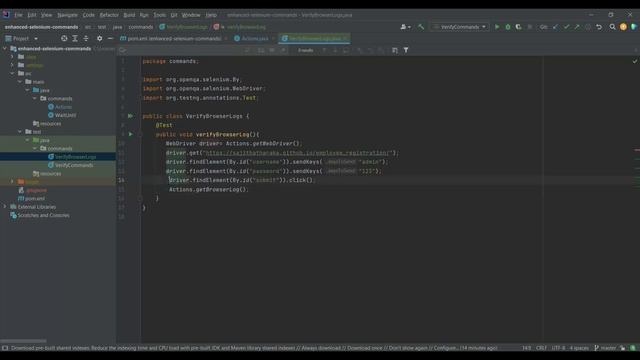Click the run gutter icon beside class declaration
Viewport: 640px width, 360px height.
click(x=130, y=116)
